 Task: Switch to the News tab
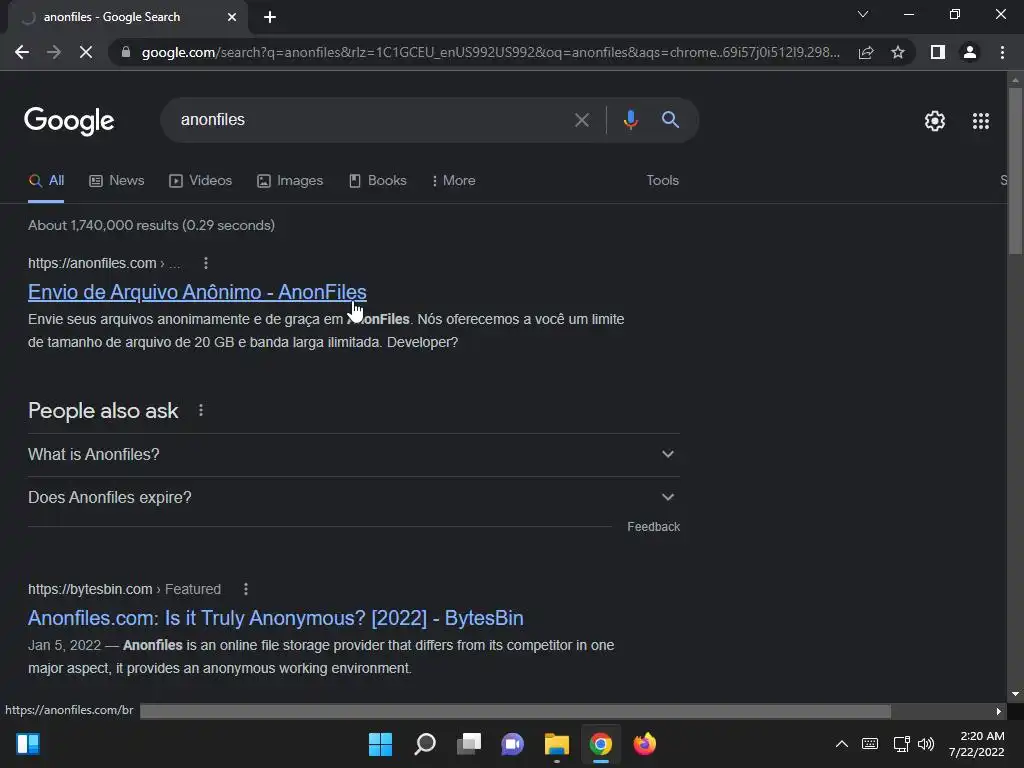pyautogui.click(x=116, y=181)
